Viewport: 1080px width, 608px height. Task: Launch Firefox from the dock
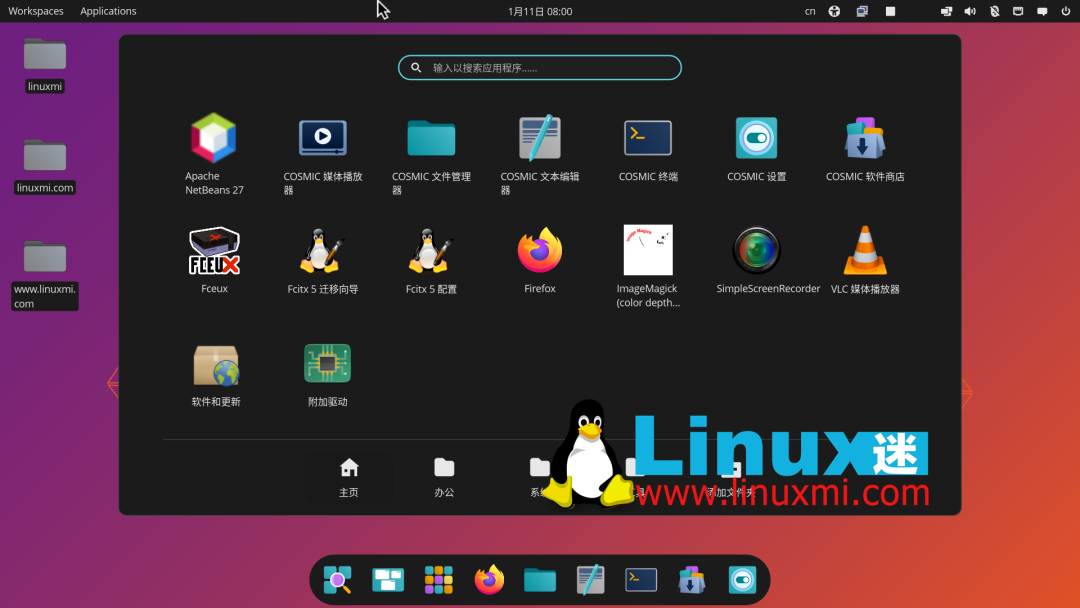tap(489, 580)
